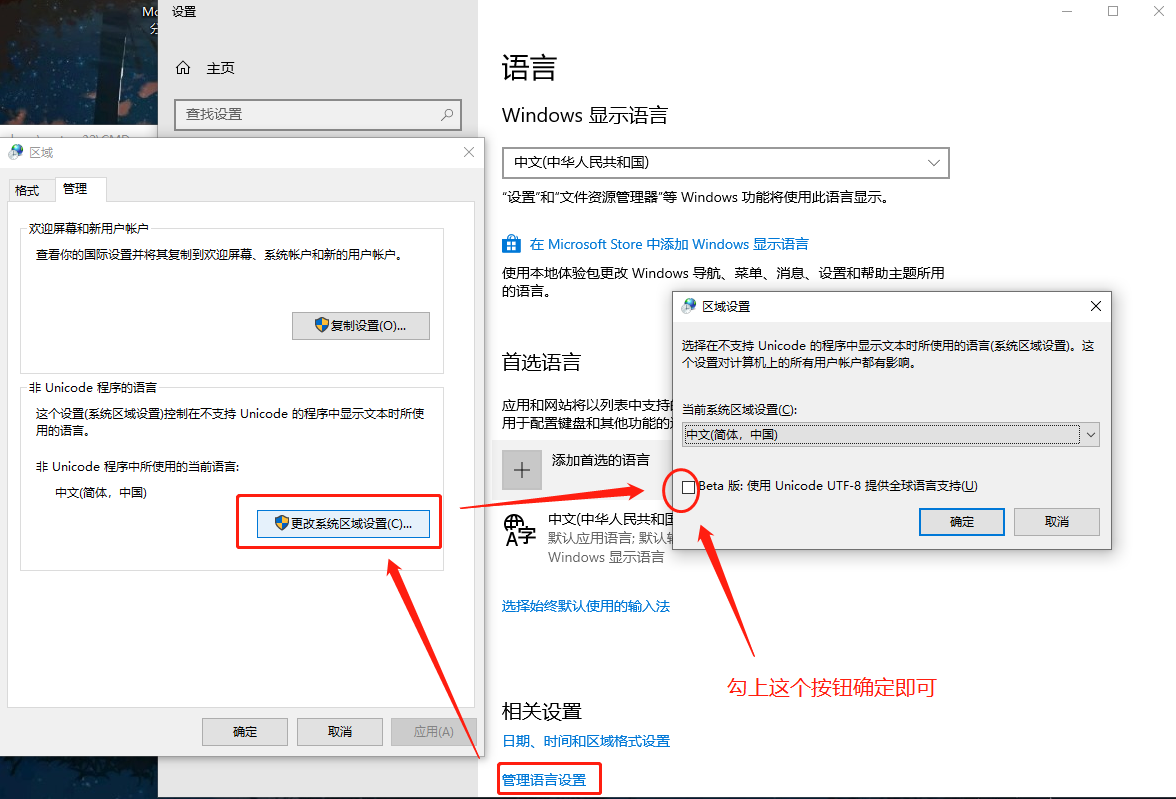Open the current system locale combo box
The width and height of the screenshot is (1176, 799).
(x=891, y=434)
